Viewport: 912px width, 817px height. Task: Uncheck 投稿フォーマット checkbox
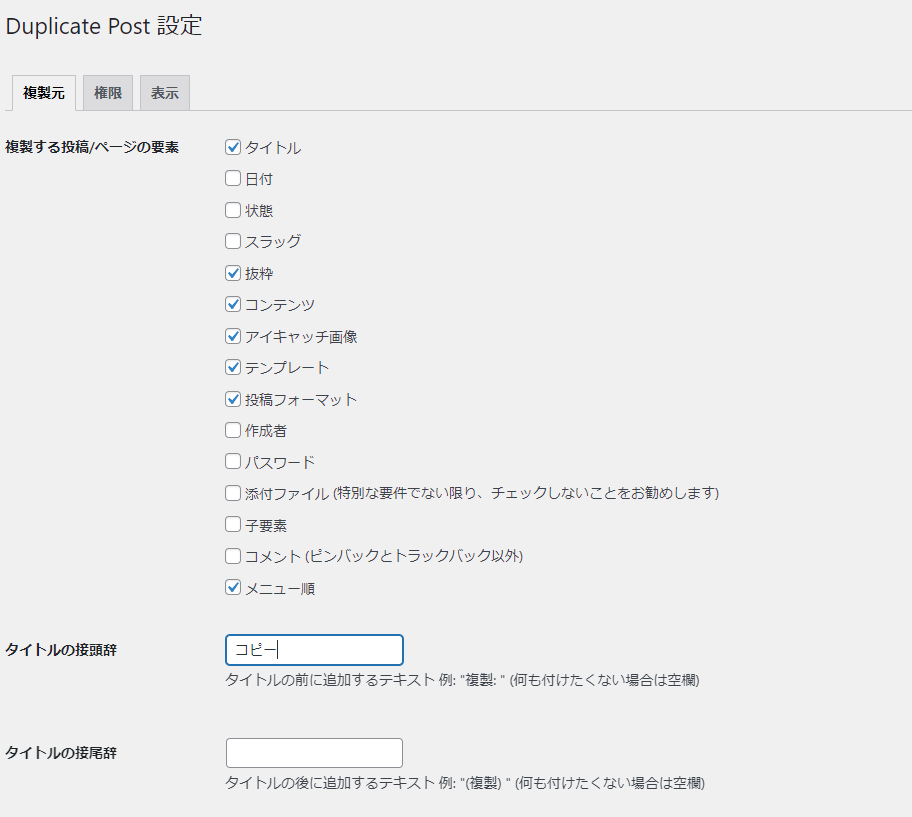[x=233, y=399]
